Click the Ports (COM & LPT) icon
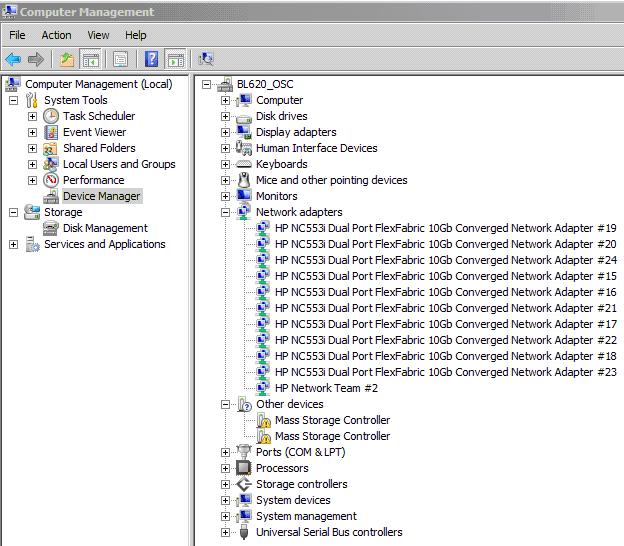Image resolution: width=624 pixels, height=546 pixels. point(244,451)
